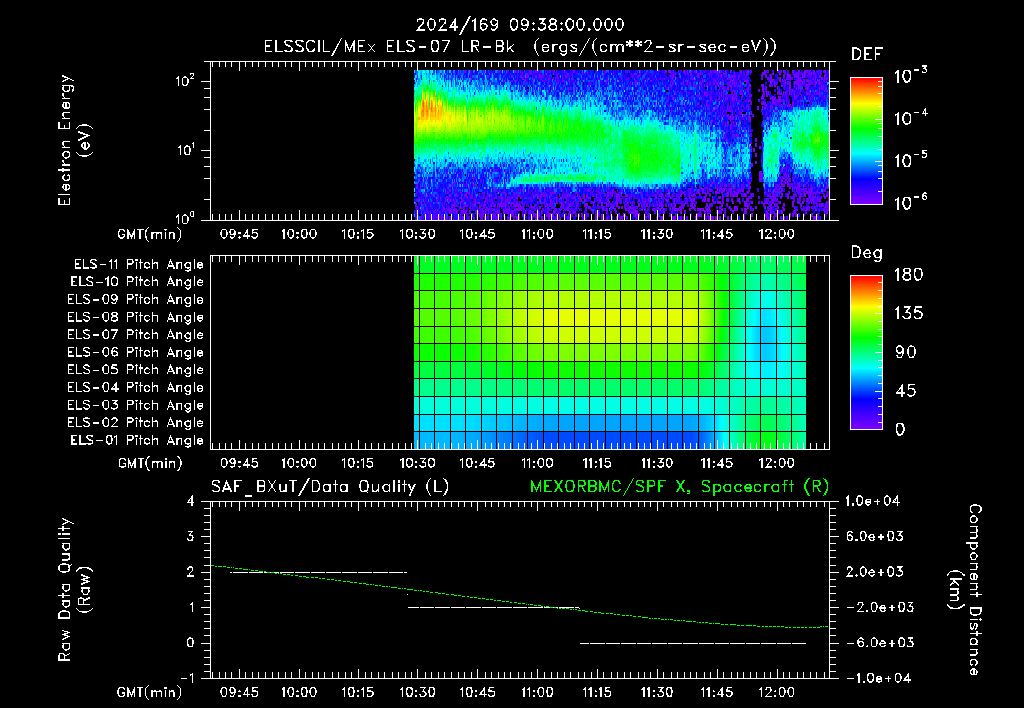Click the red-orange intensity peak in spectrogram
This screenshot has height=708, width=1024.
point(428,106)
